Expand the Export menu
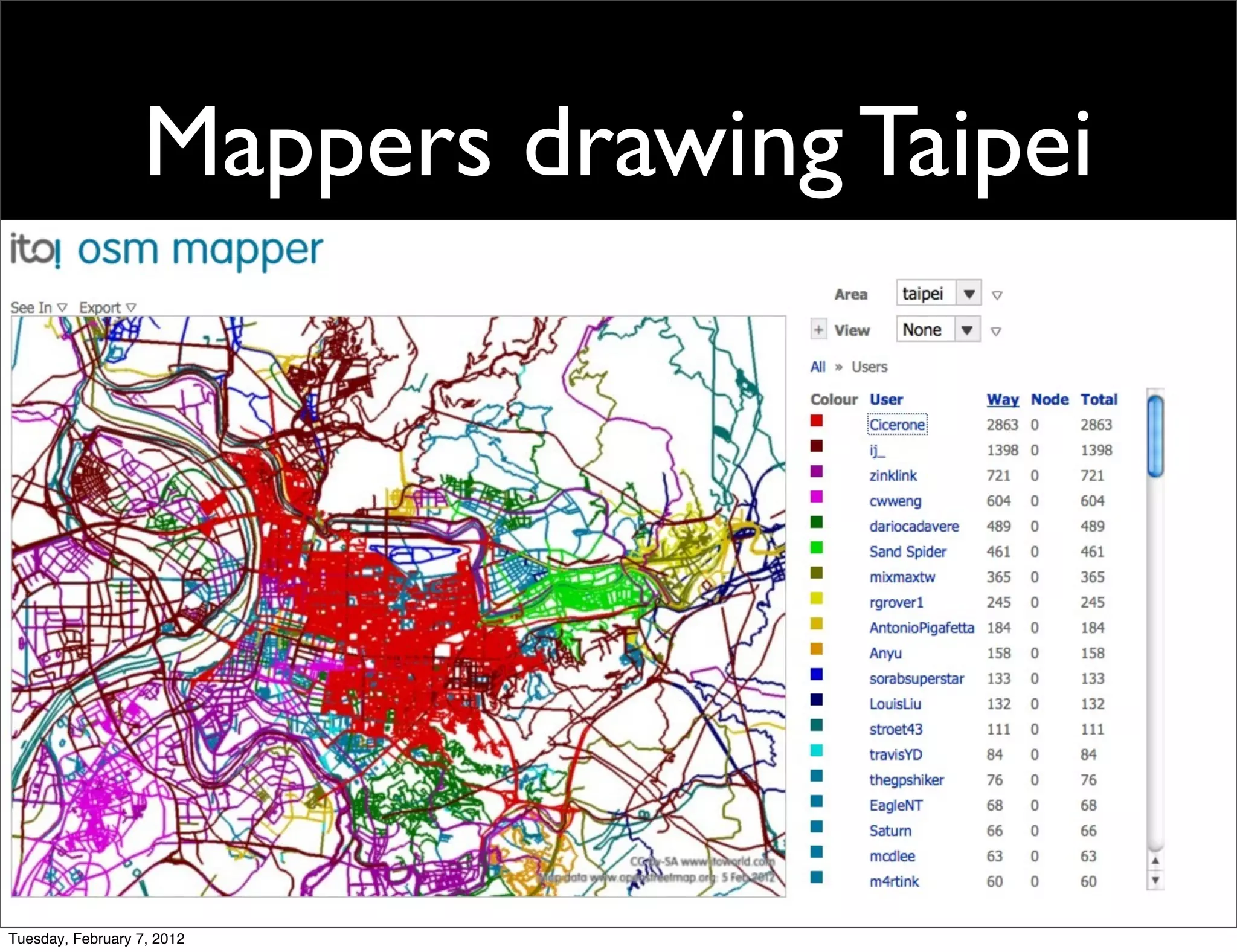 tap(108, 307)
